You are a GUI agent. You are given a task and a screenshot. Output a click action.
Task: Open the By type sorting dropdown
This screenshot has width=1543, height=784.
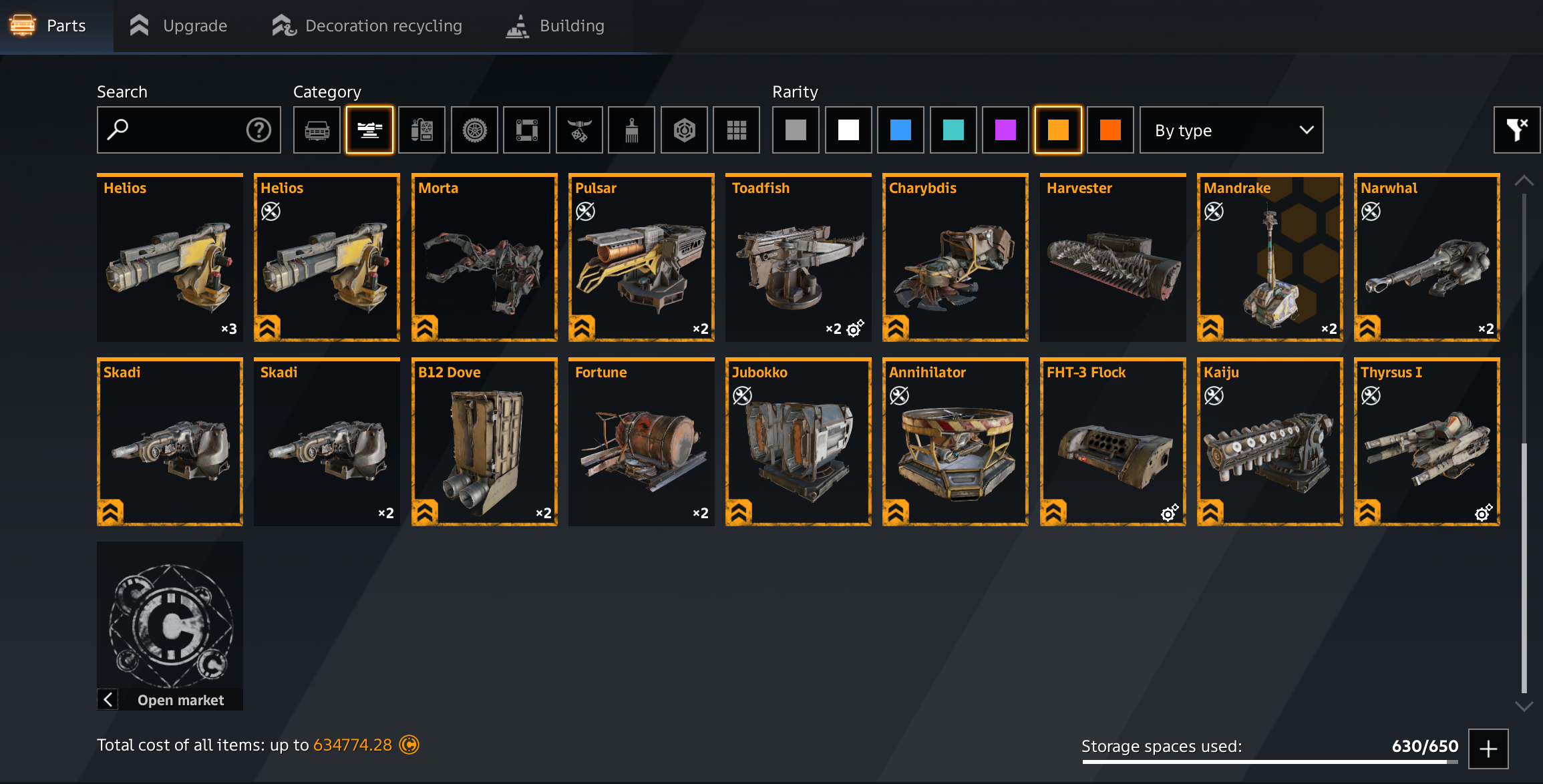click(1231, 130)
